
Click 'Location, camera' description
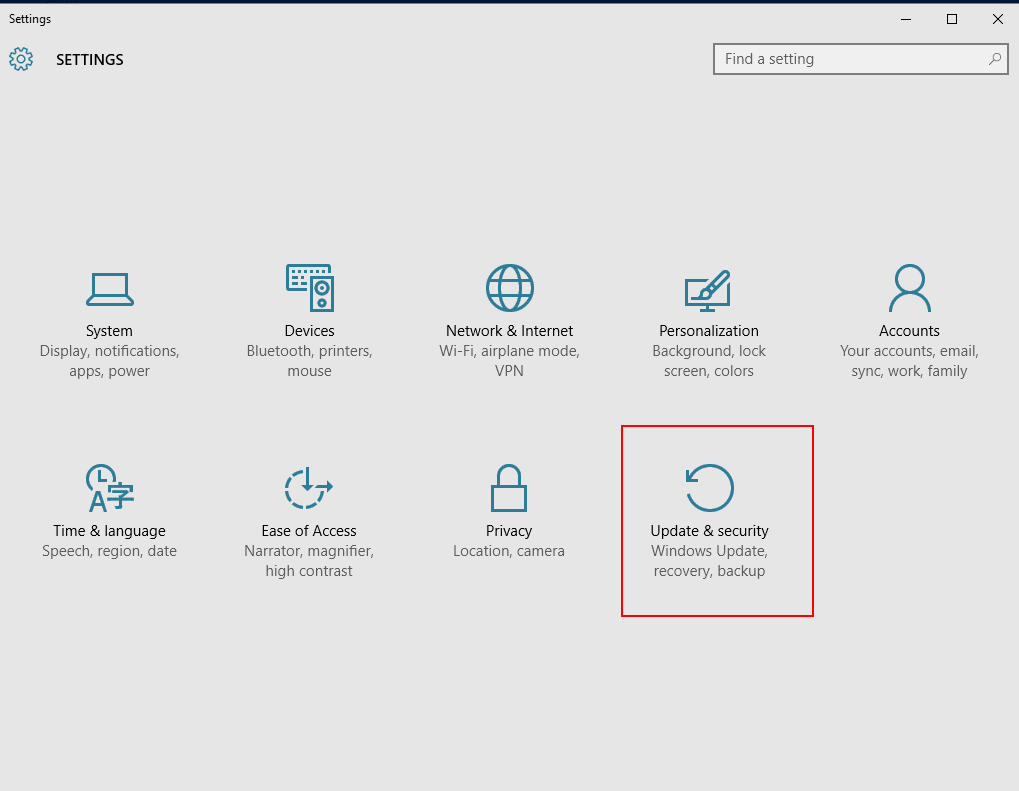(x=509, y=551)
